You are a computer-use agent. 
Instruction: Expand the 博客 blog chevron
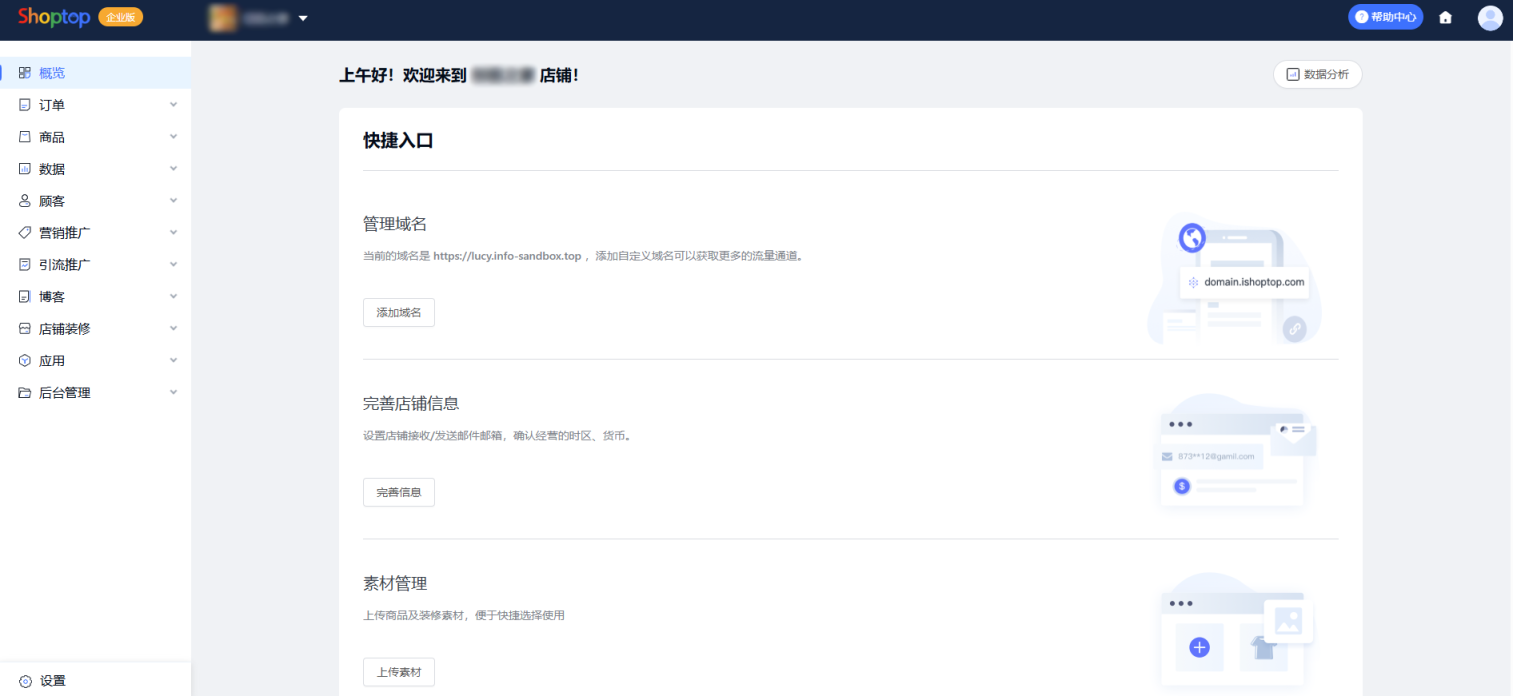coord(173,297)
